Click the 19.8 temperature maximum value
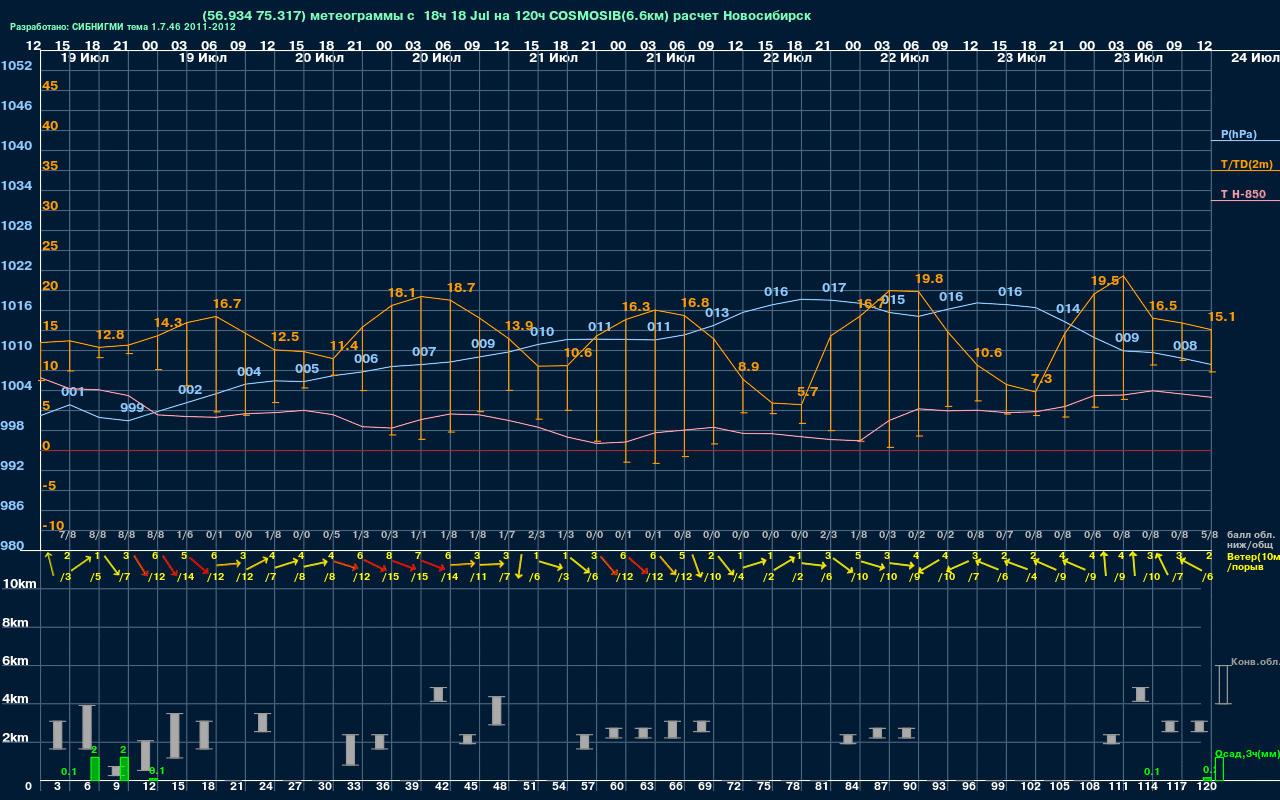This screenshot has width=1280, height=800. 929,279
